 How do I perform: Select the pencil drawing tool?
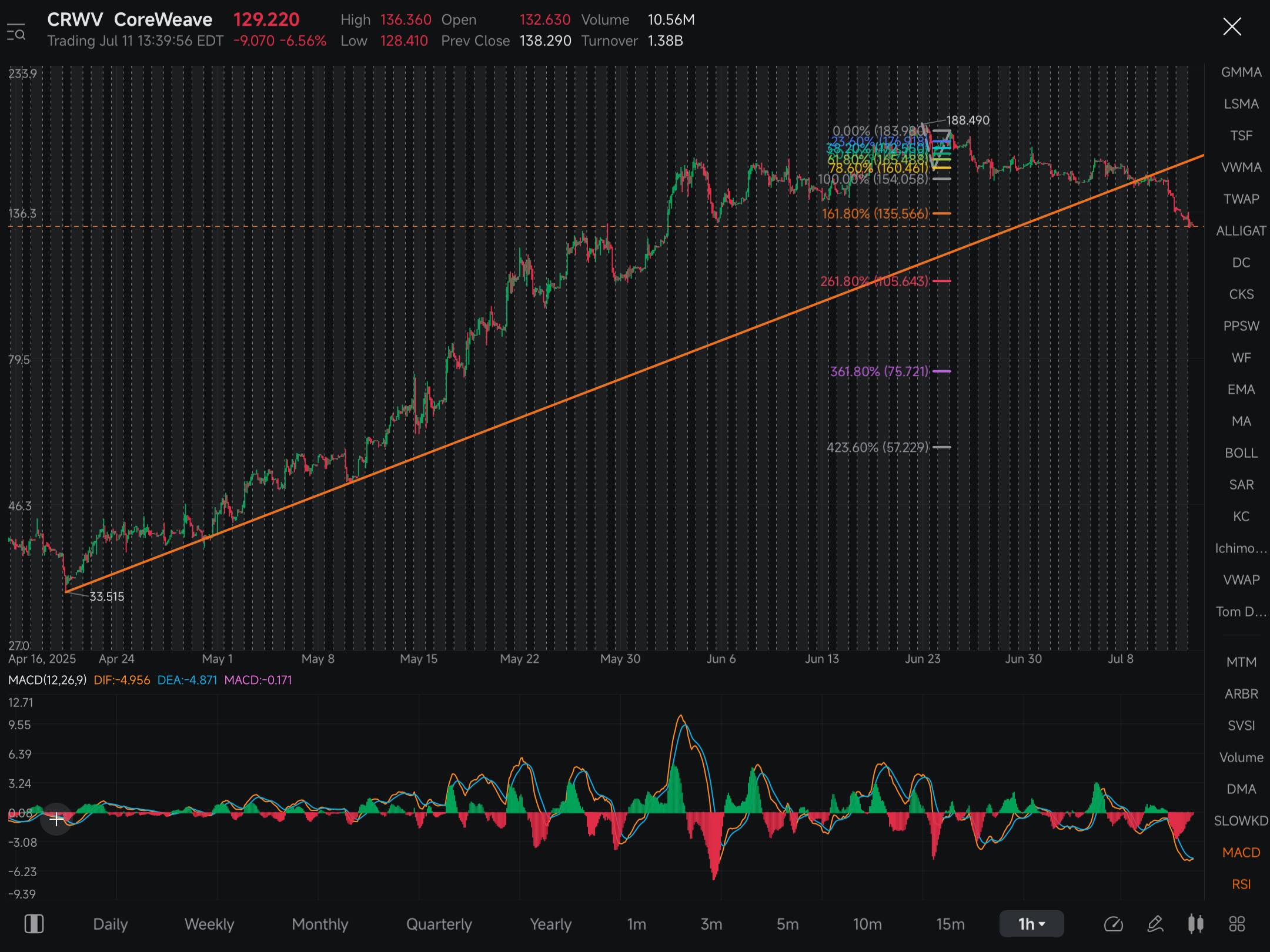coord(1155,924)
